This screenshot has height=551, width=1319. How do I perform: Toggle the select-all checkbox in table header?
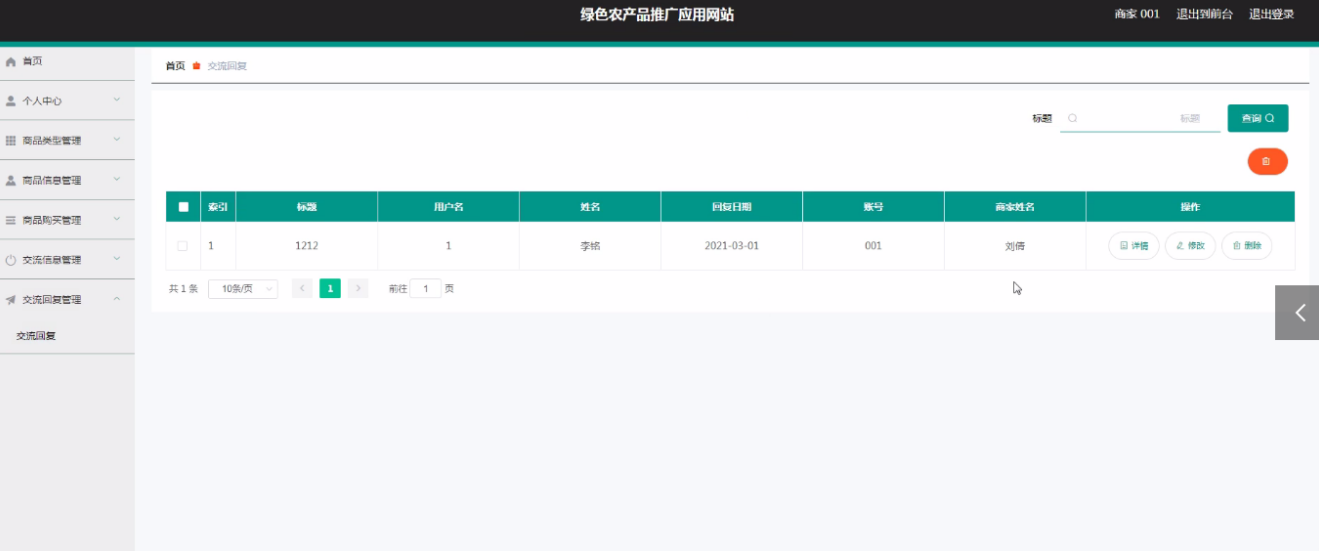[x=183, y=207]
